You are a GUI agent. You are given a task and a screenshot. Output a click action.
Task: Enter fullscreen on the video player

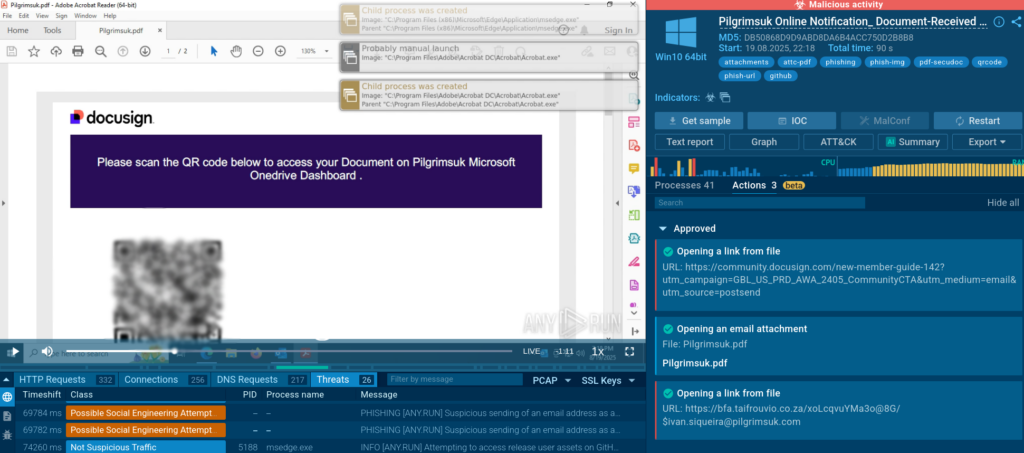click(630, 351)
